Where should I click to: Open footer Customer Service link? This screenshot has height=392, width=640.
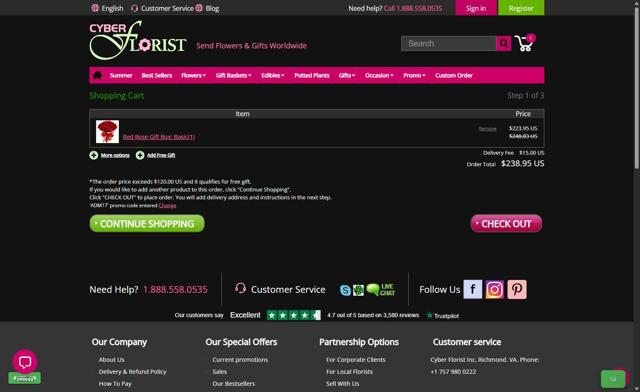(x=288, y=290)
